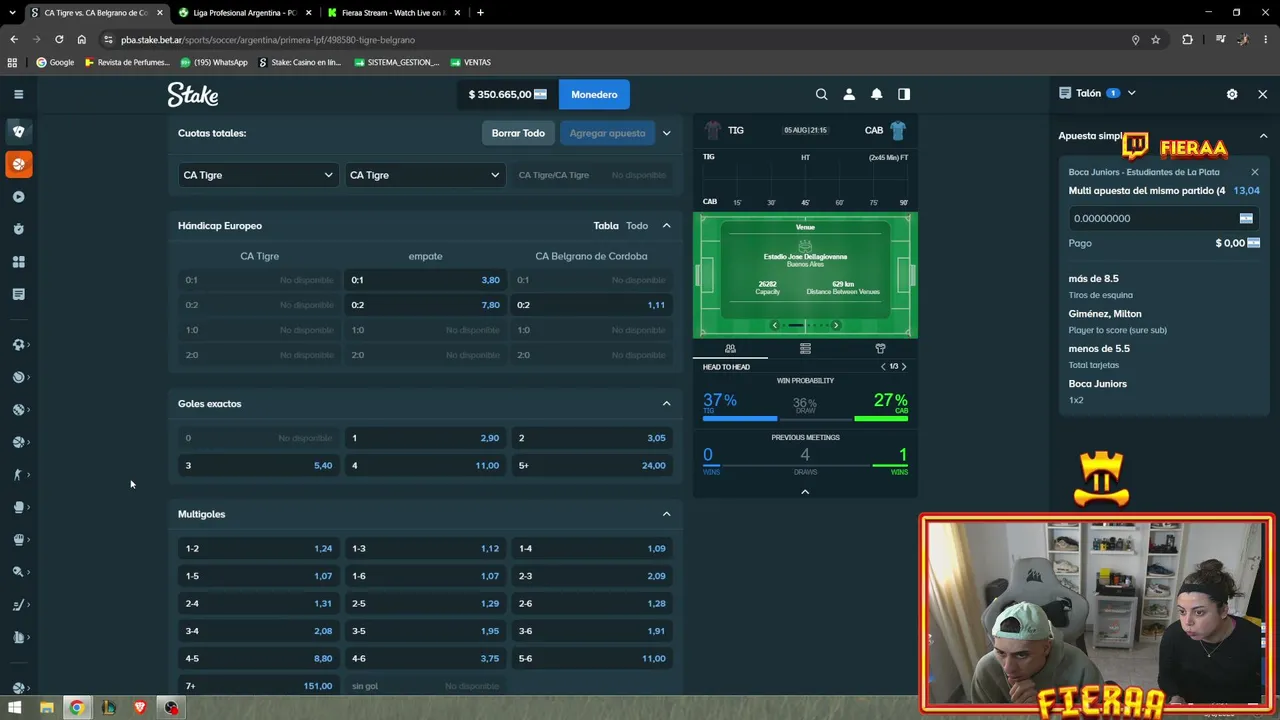This screenshot has width=1280, height=720.
Task: Select Belgrano handicap 0:2 odds 1,11
Action: click(x=591, y=305)
